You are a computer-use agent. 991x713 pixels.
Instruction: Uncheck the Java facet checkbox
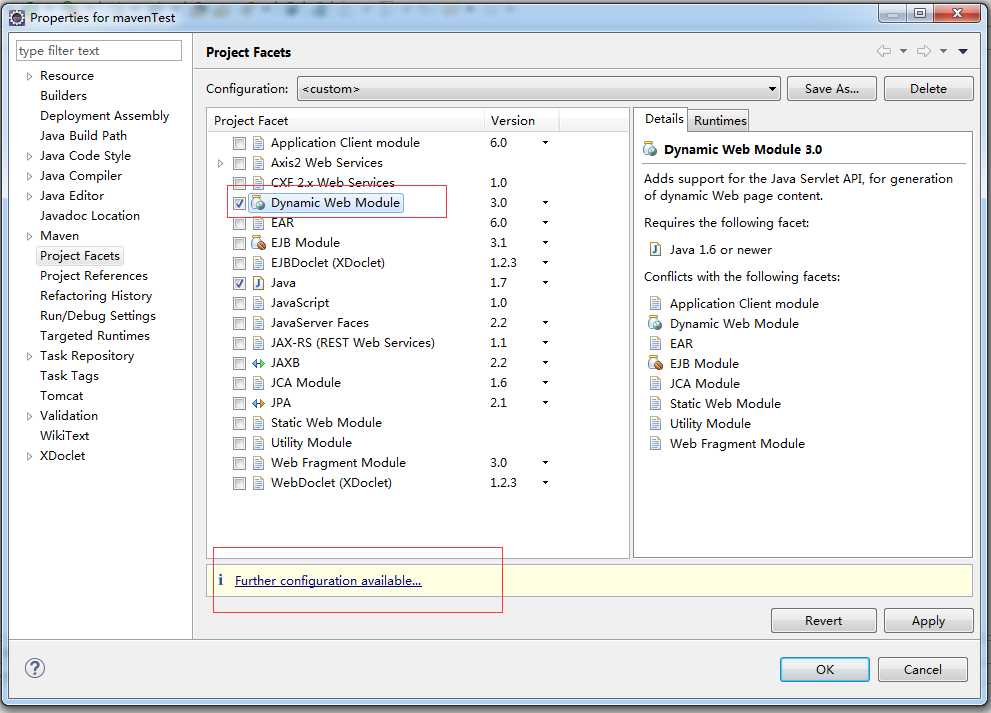point(239,283)
